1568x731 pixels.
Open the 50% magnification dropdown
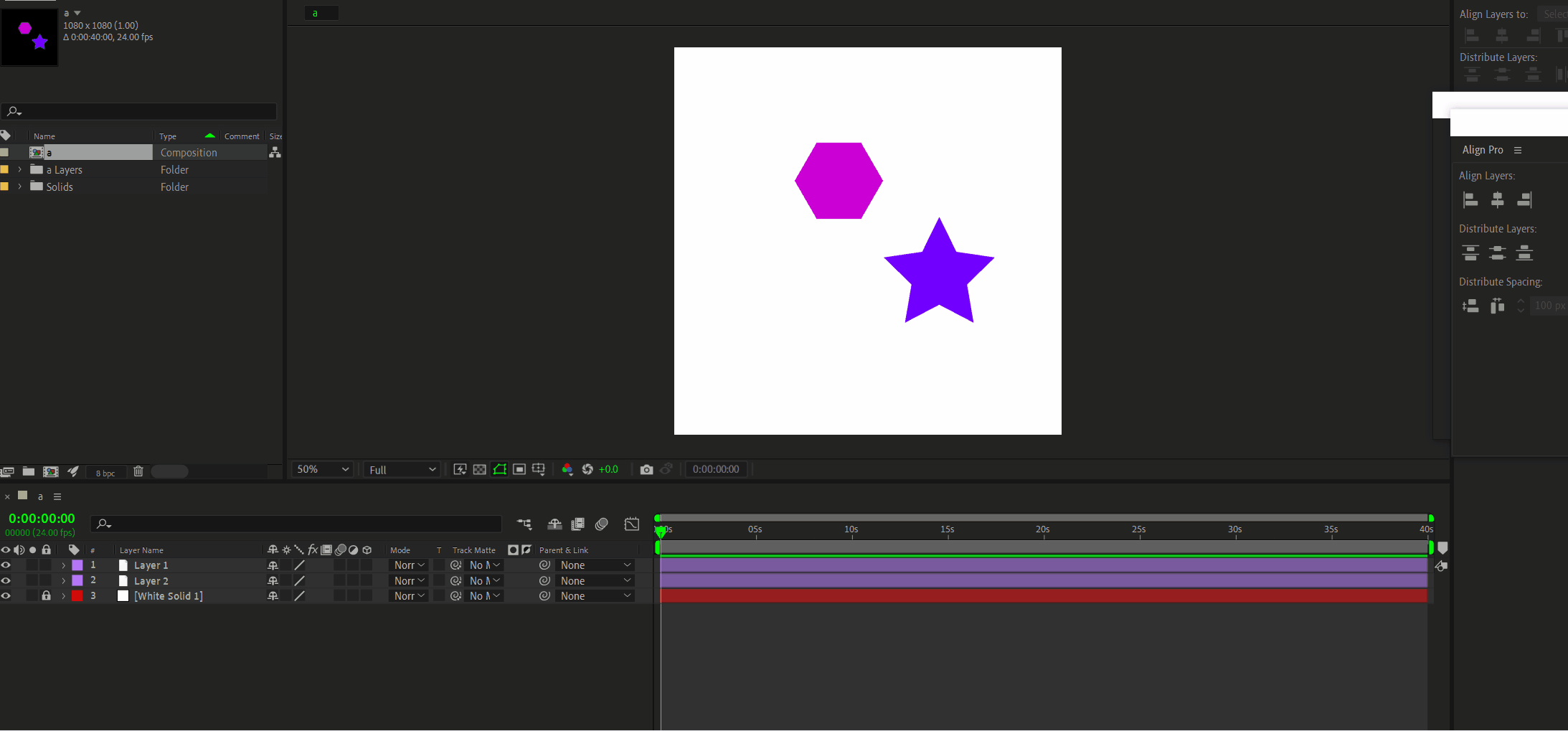click(322, 469)
